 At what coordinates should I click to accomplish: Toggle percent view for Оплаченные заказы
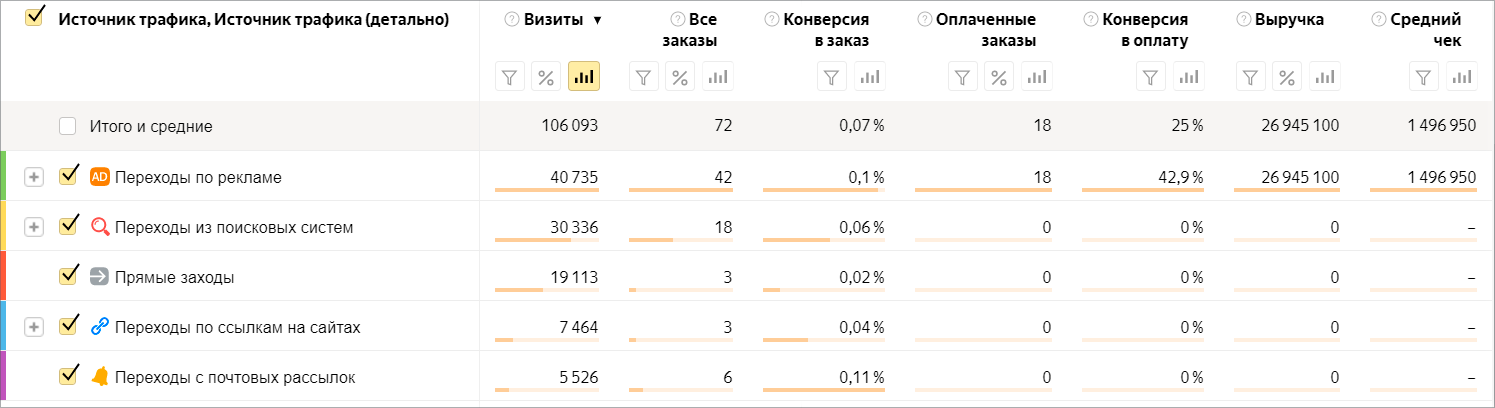point(1000,76)
